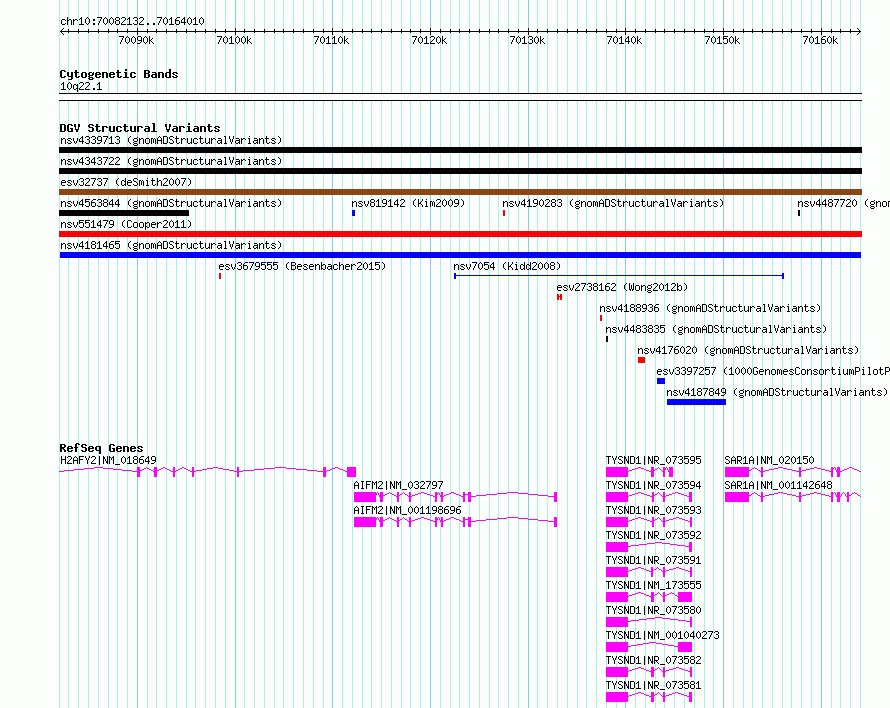Click the blue nsv4181465 variant bar
The height and width of the screenshot is (708, 890).
coord(460,255)
